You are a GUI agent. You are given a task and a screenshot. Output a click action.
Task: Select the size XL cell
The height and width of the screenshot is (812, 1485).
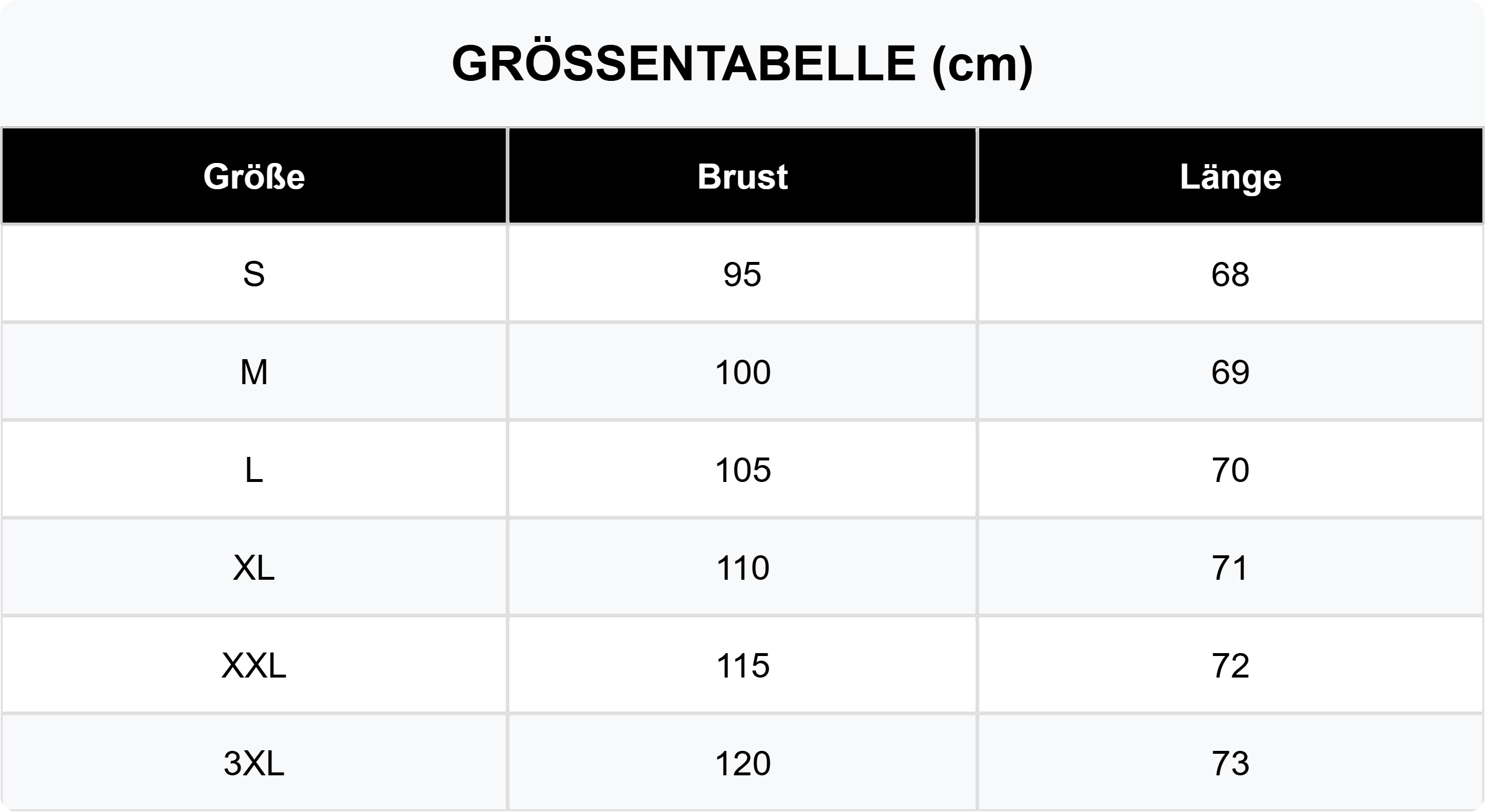point(254,568)
